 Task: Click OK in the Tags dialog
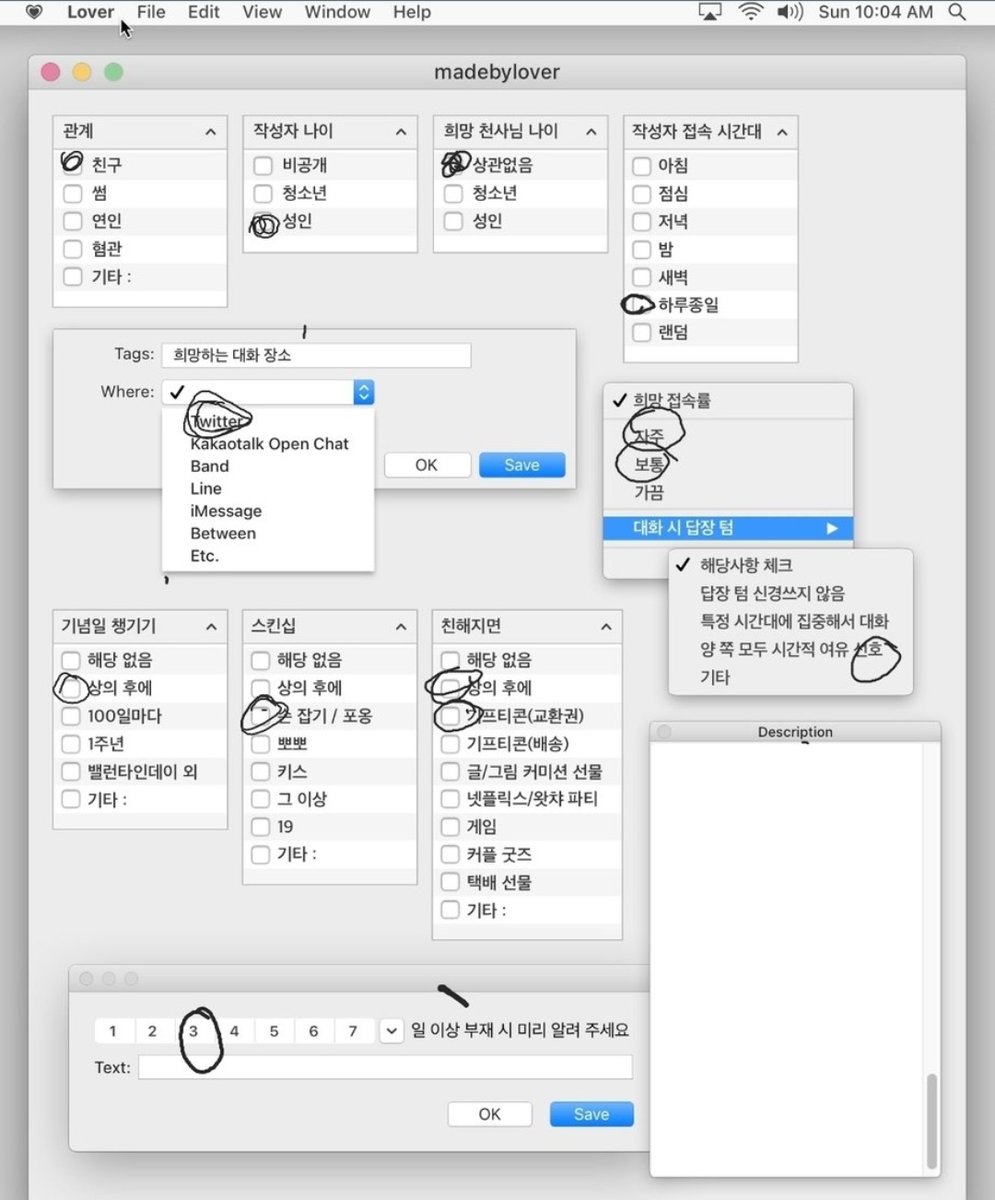click(427, 465)
